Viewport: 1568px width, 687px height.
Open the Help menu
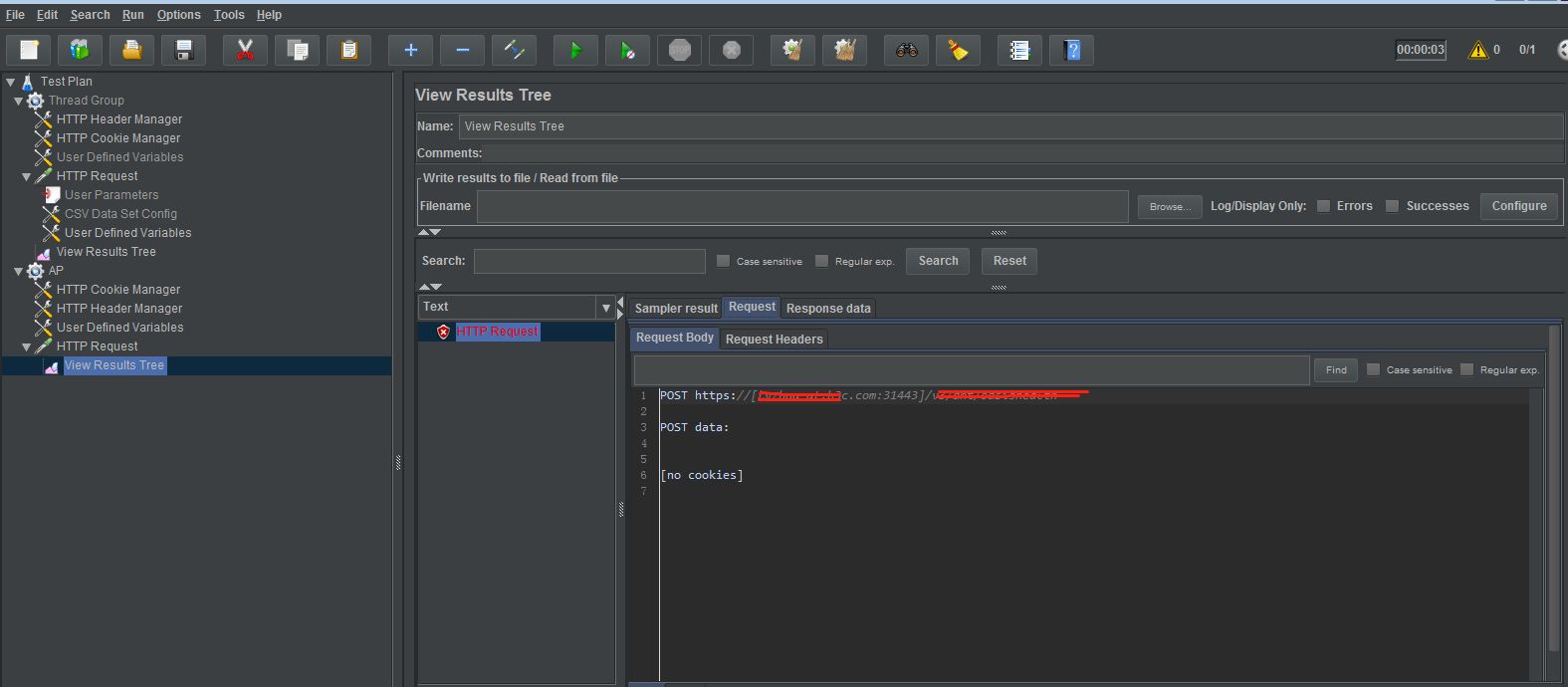click(269, 15)
